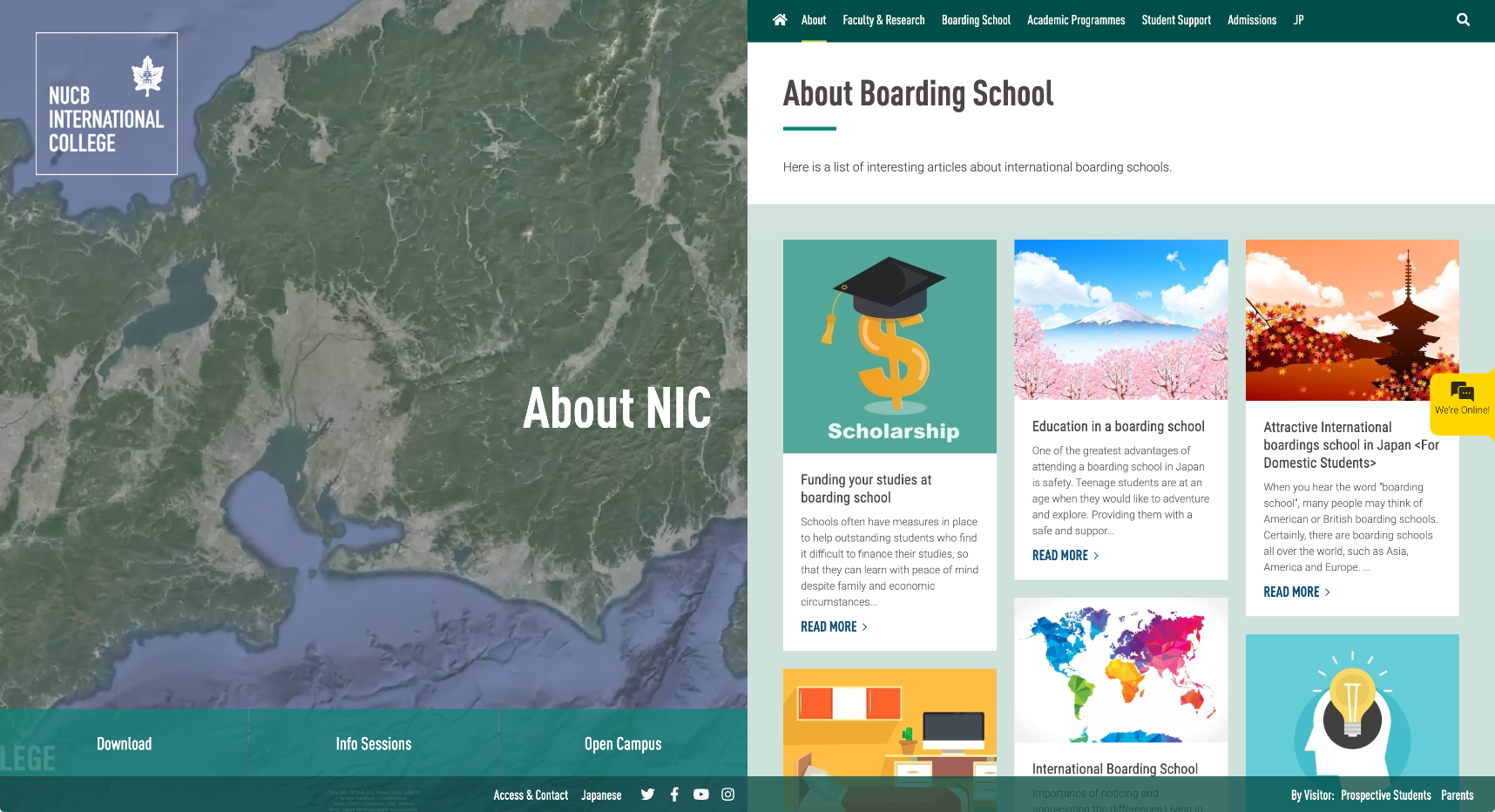1495x812 pixels.
Task: Open the YouTube channel icon
Action: tap(700, 795)
